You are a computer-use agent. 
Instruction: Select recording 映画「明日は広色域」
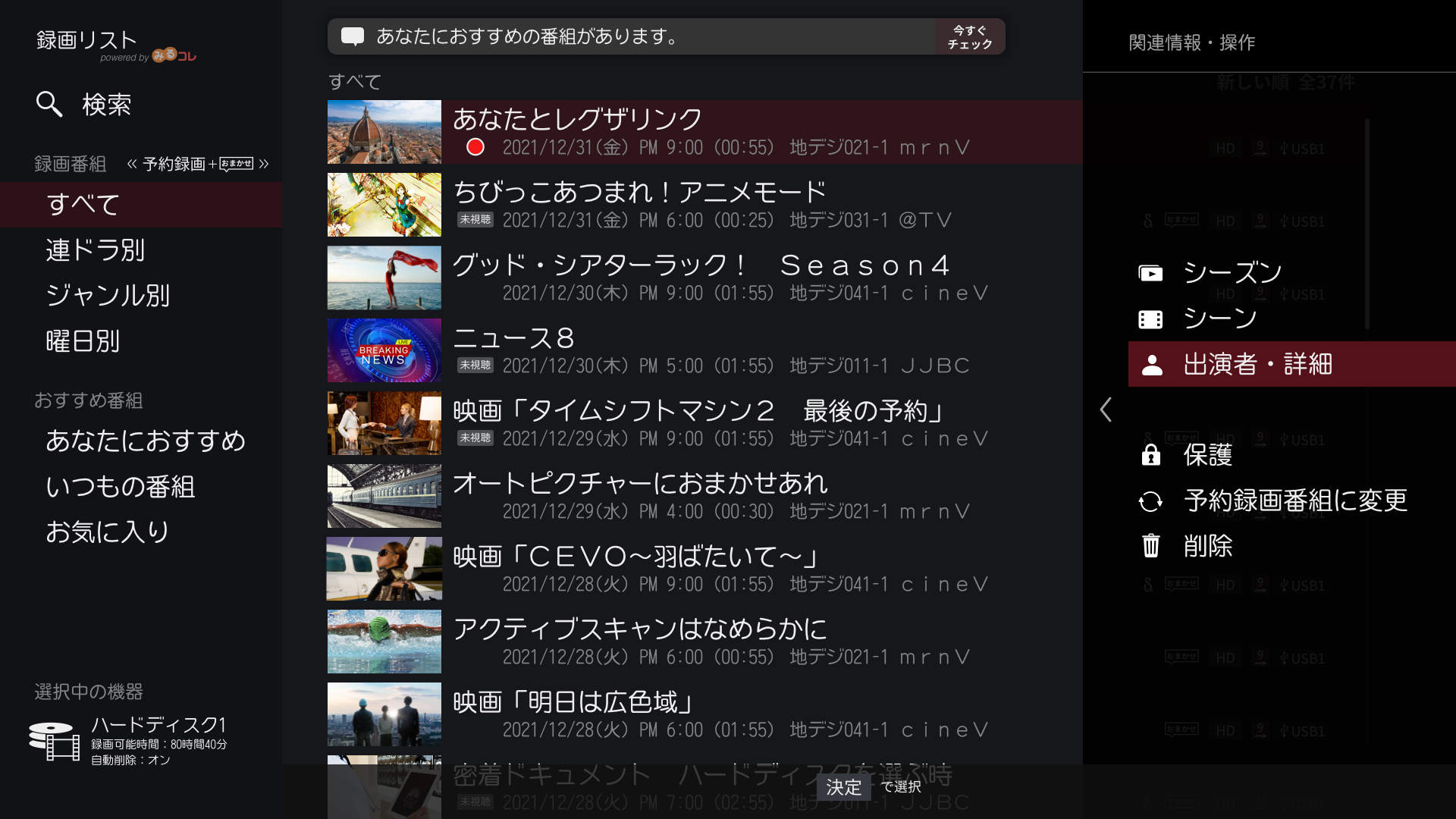573,702
